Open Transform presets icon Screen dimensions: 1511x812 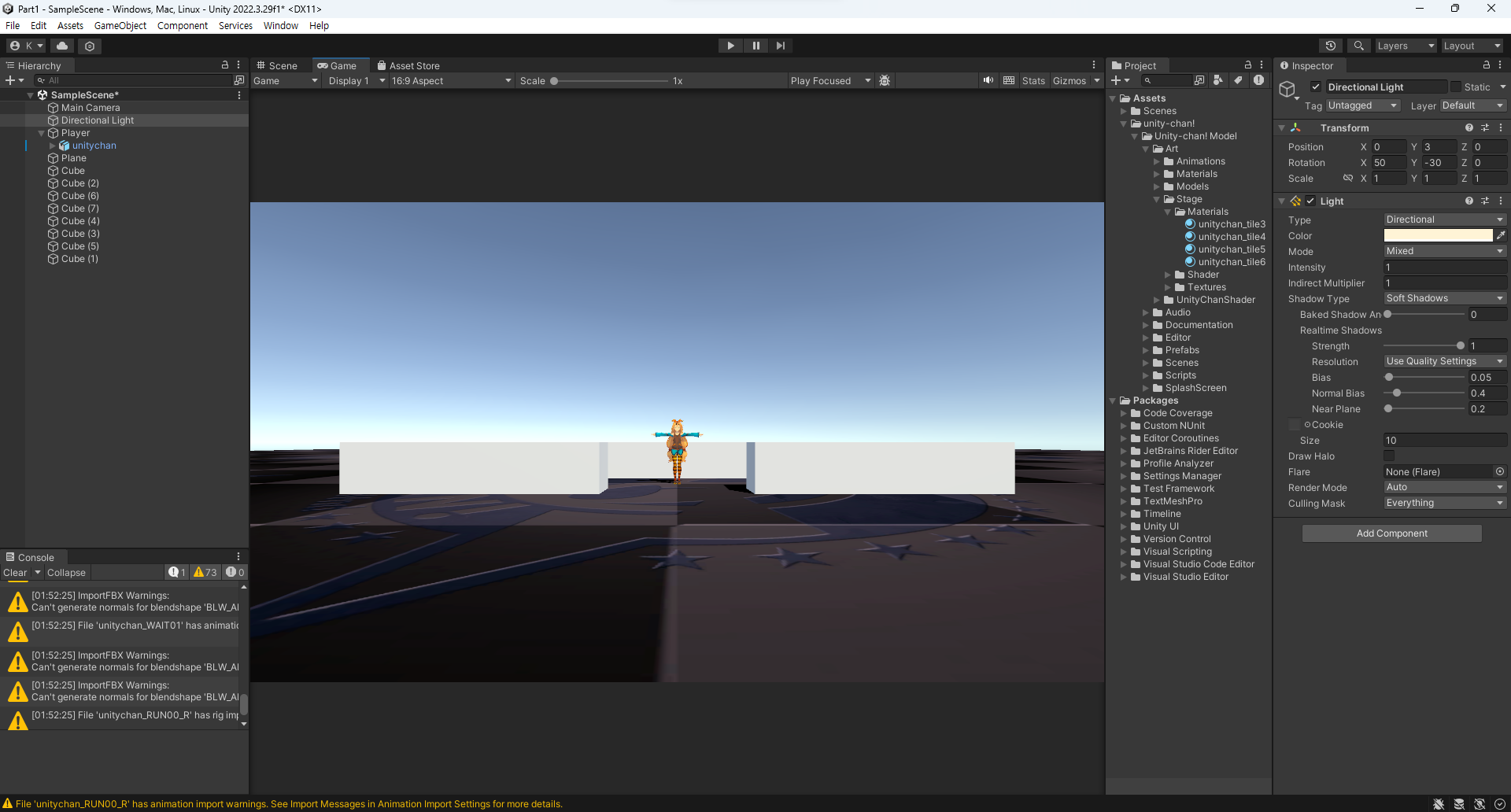(x=1485, y=127)
